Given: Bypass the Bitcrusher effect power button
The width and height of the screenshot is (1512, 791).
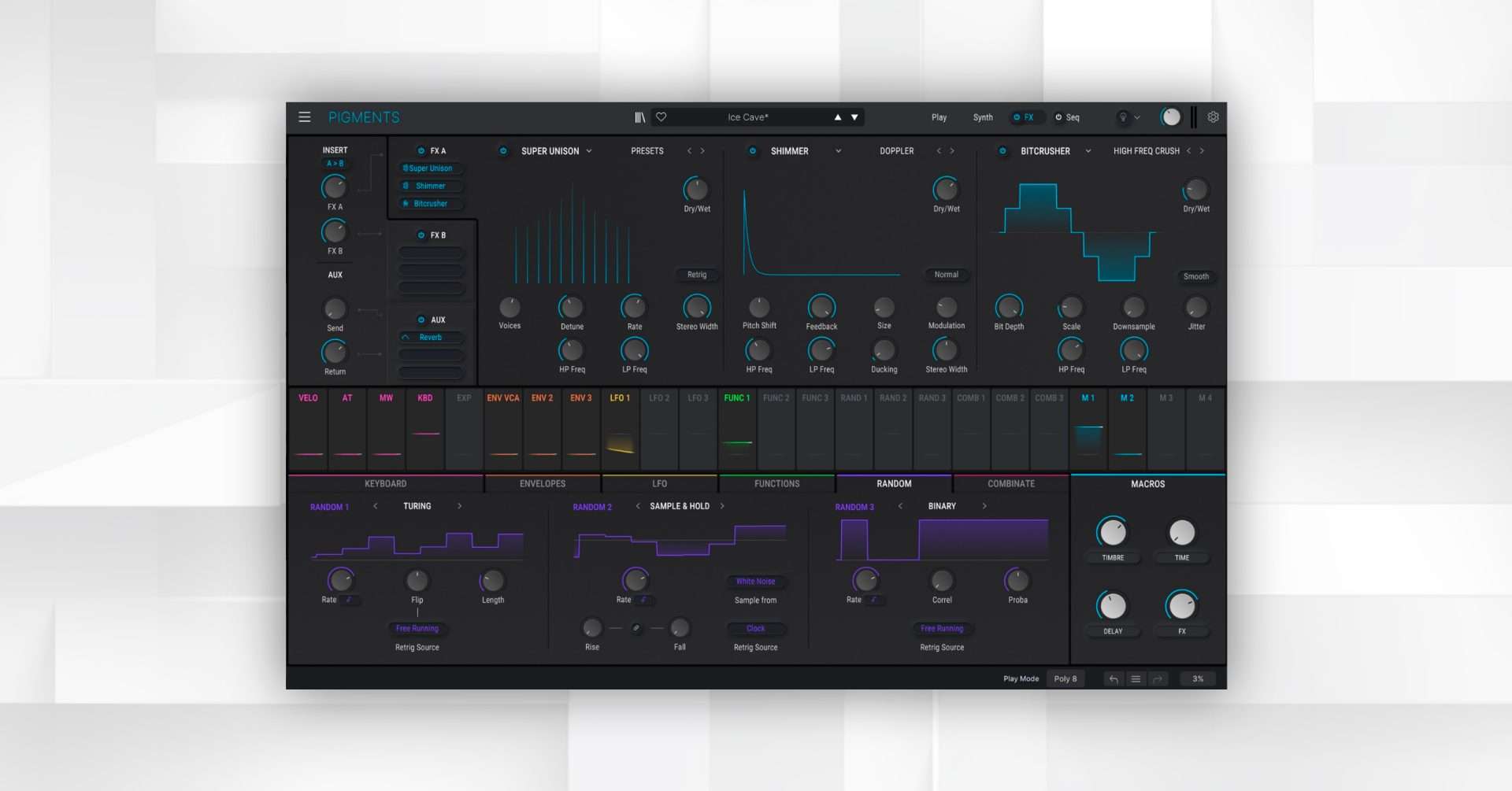Looking at the screenshot, I should pos(1002,151).
